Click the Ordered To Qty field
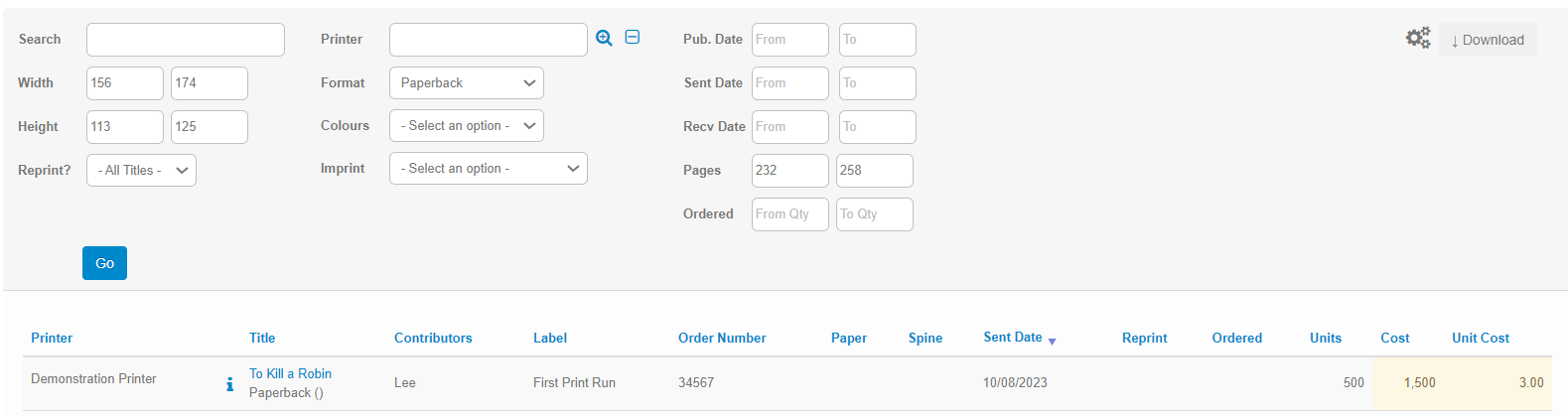Image resolution: width=1568 pixels, height=416 pixels. click(874, 214)
